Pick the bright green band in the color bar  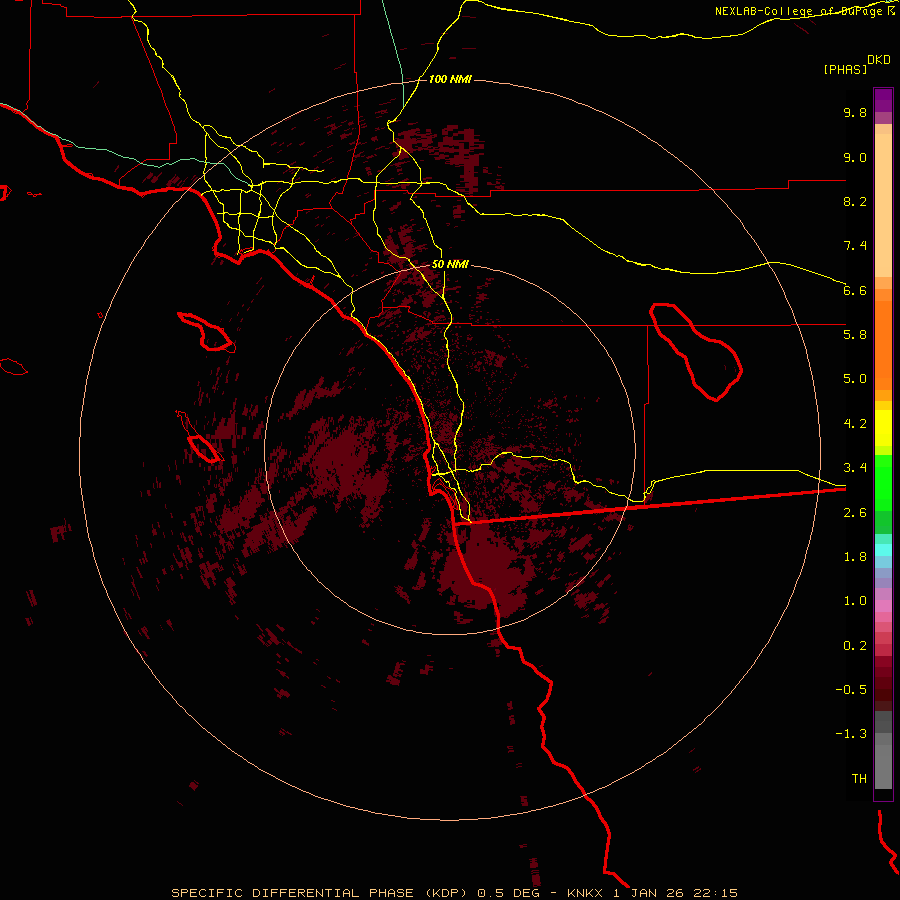coord(883,484)
